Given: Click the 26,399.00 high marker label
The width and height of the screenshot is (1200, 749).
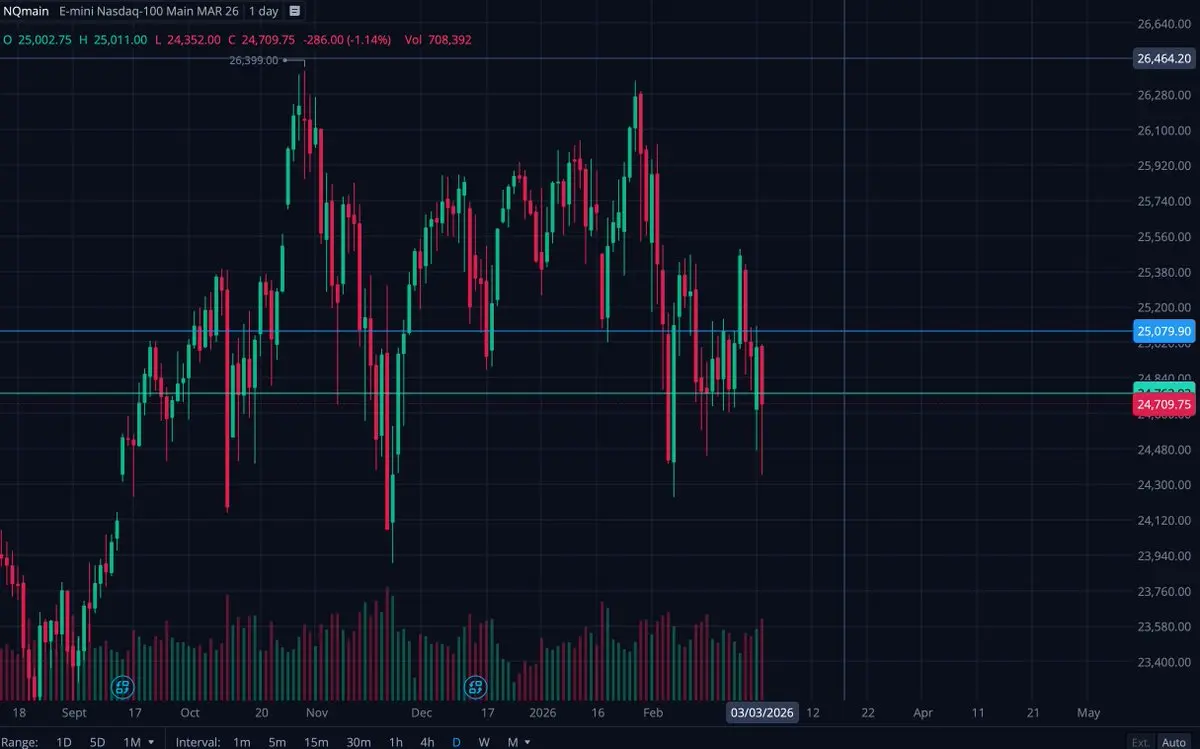Looking at the screenshot, I should 254,61.
